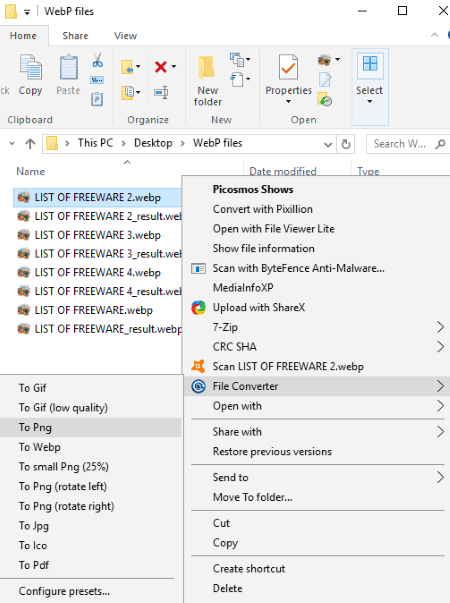Open the Send to submenu

[317, 477]
